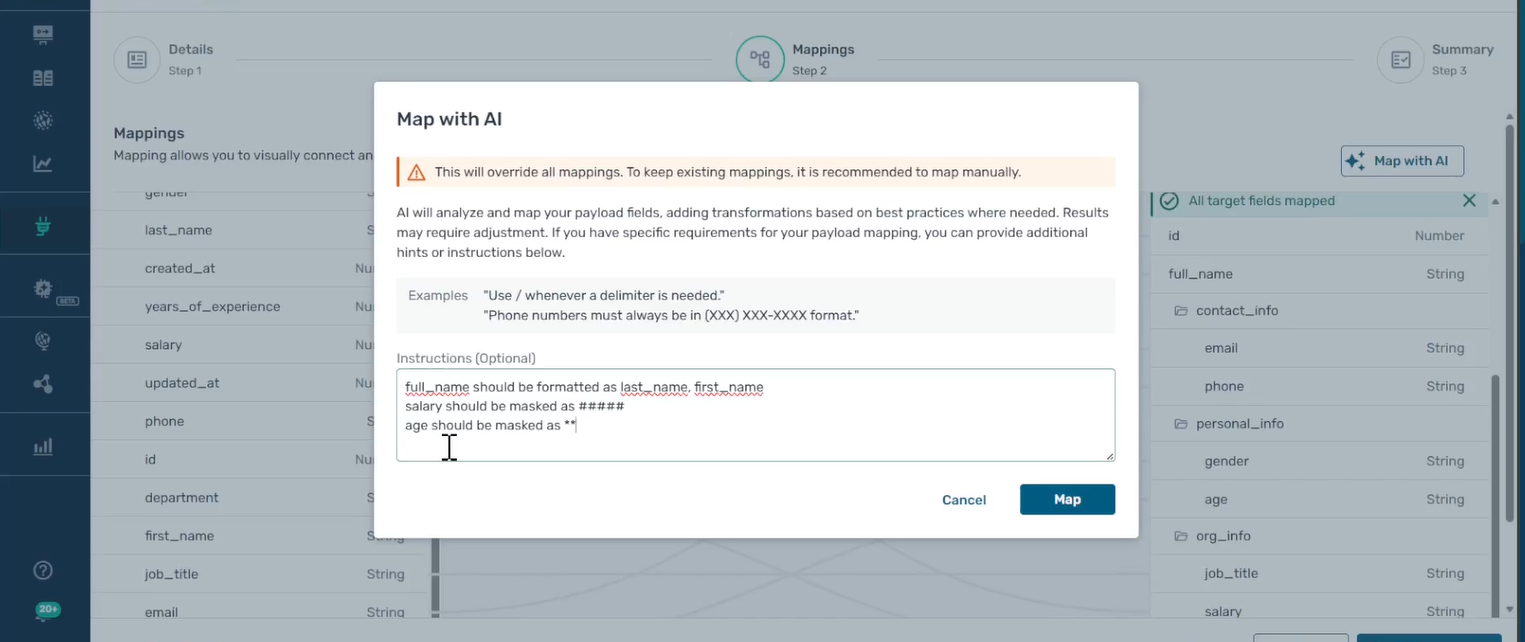Open the 20+ notifications badge
The image size is (1525, 642).
click(47, 609)
